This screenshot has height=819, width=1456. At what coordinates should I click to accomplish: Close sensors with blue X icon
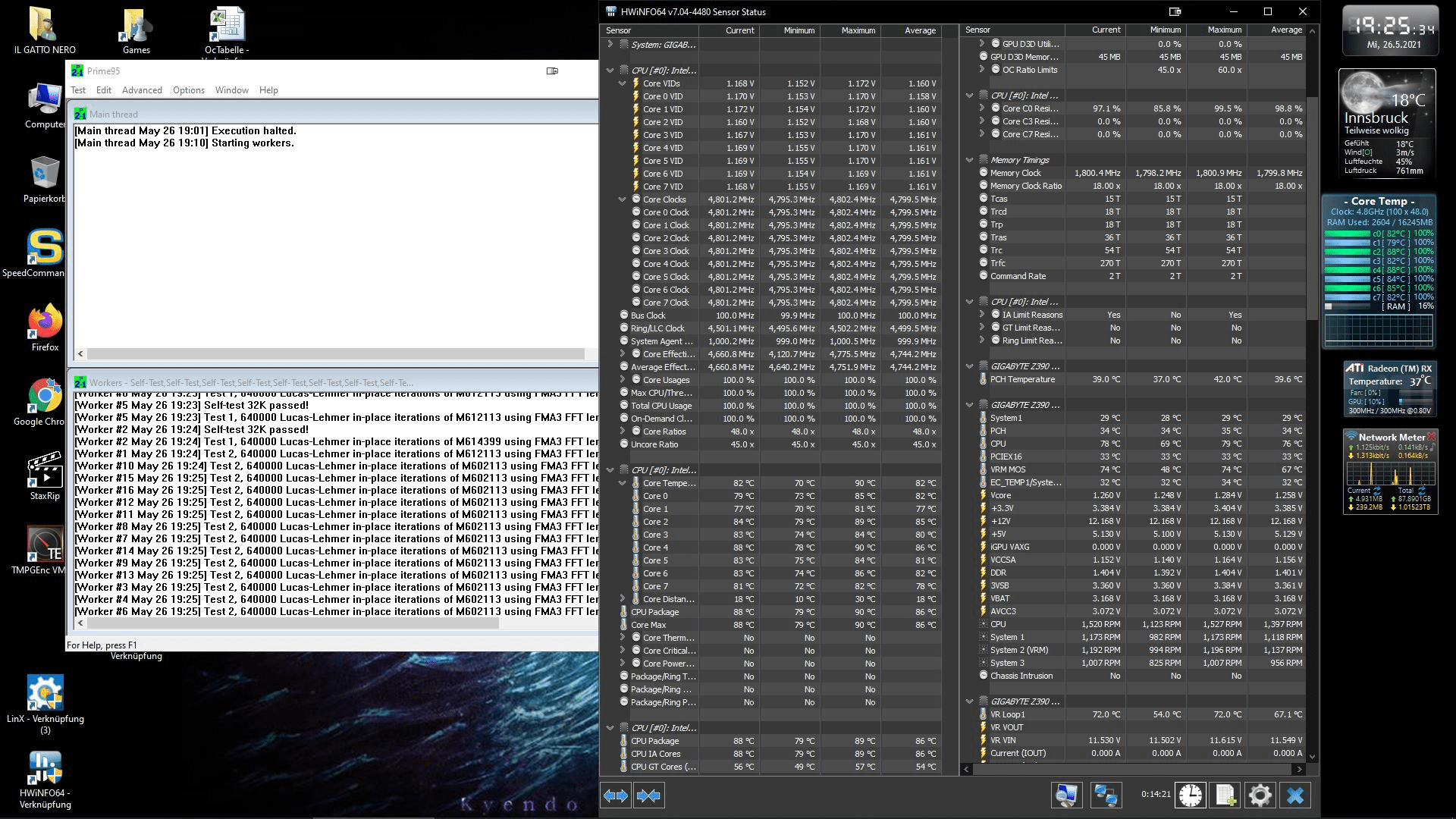(1295, 795)
